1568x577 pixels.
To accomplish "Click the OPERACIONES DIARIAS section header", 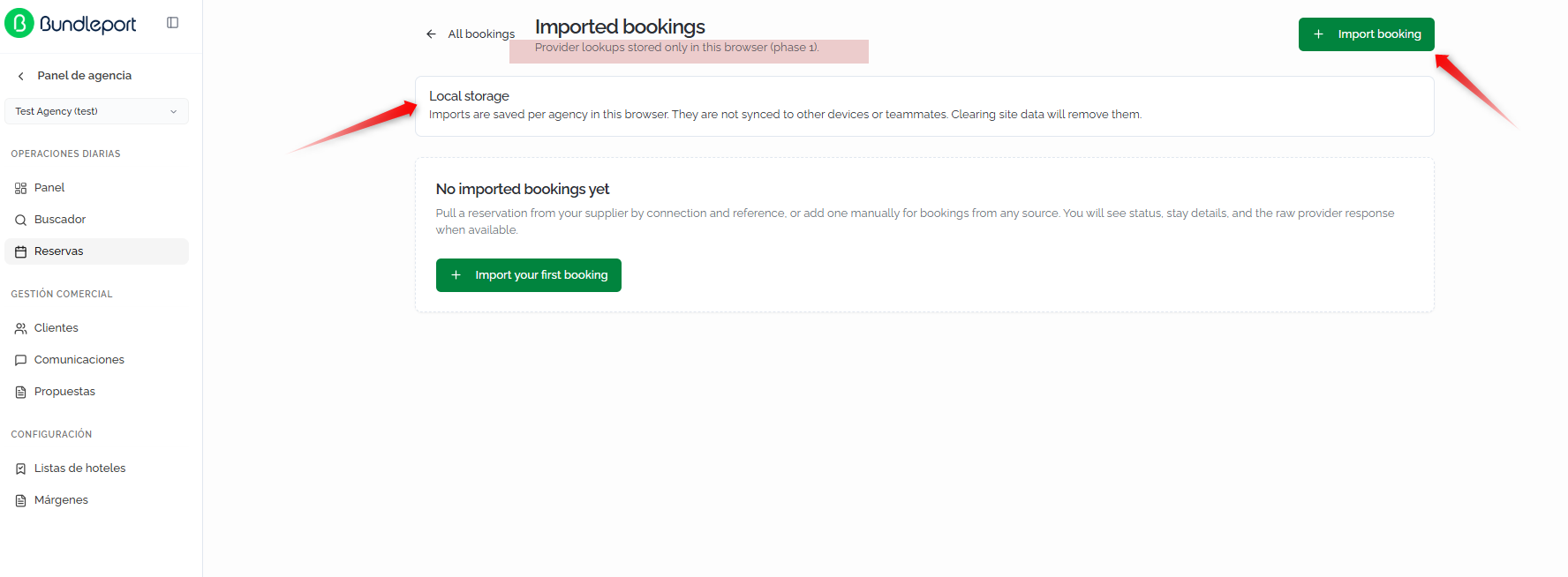I will click(x=65, y=154).
